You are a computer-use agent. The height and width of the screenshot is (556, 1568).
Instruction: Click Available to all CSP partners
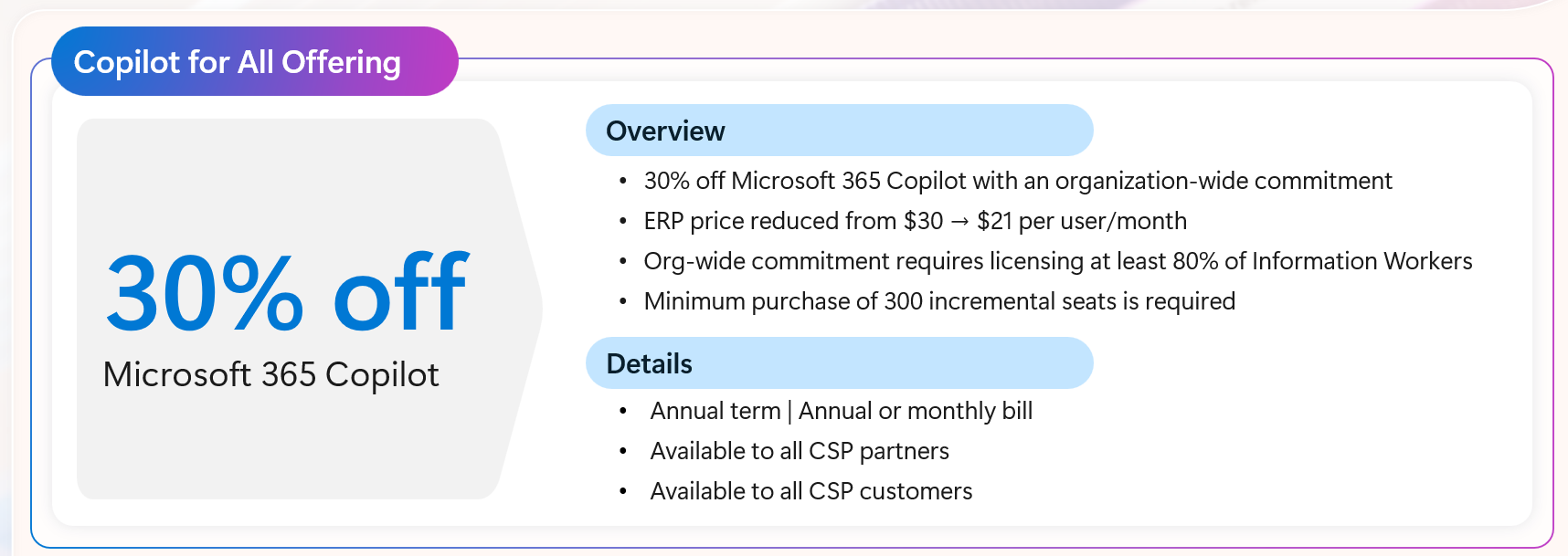(x=800, y=451)
